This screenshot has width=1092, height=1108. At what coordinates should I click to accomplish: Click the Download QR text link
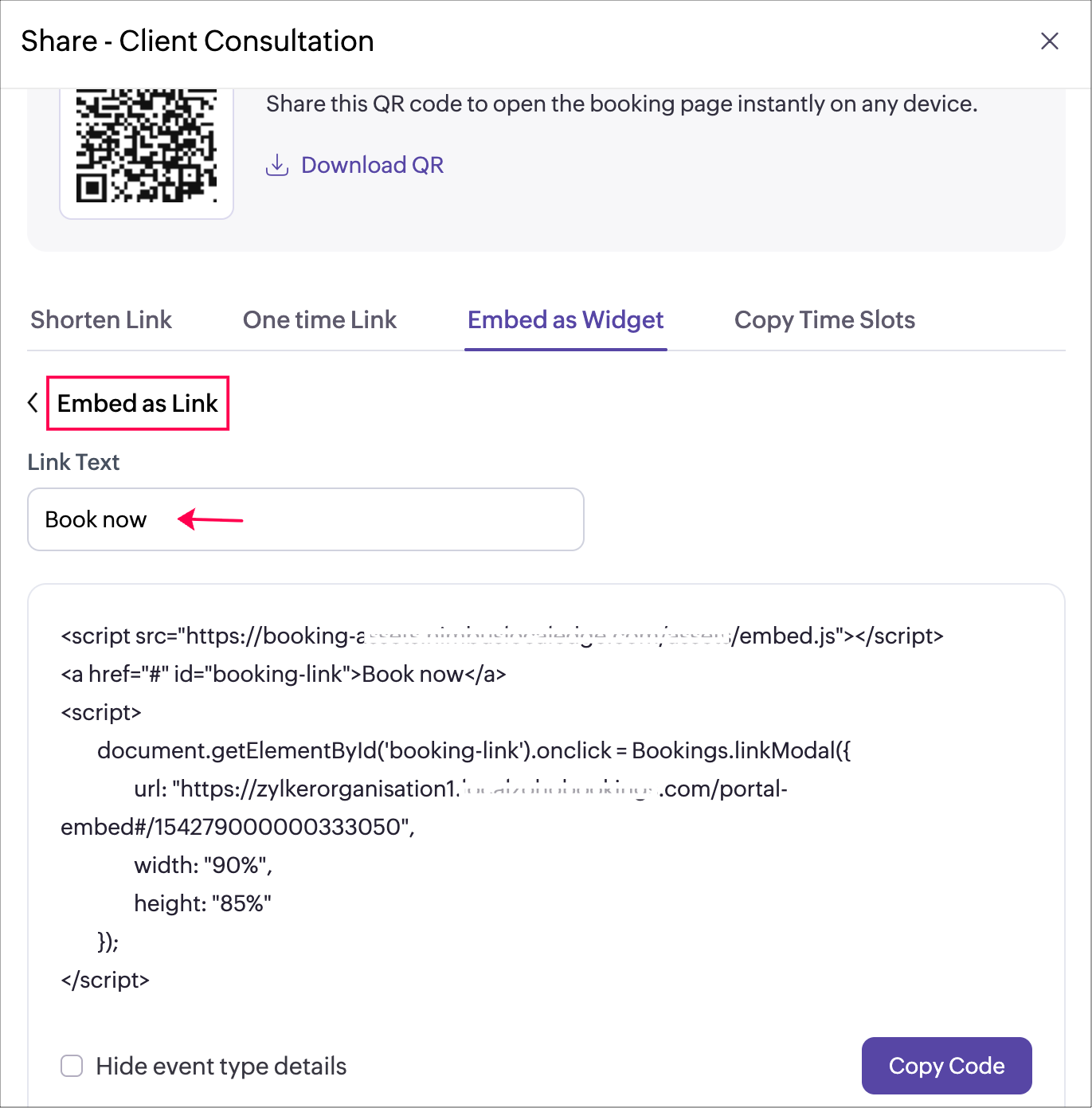coord(372,165)
